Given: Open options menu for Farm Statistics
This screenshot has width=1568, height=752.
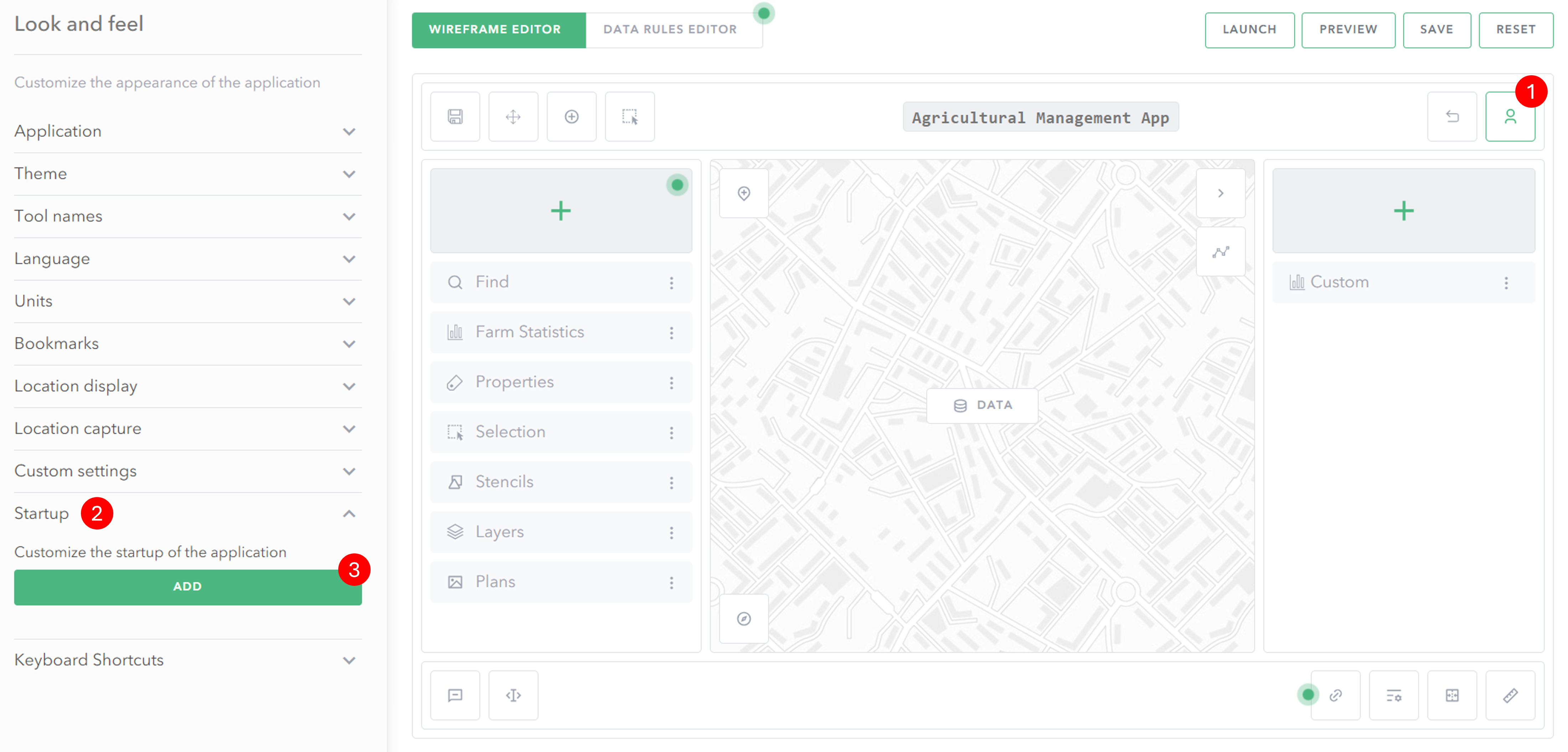Looking at the screenshot, I should (x=671, y=332).
